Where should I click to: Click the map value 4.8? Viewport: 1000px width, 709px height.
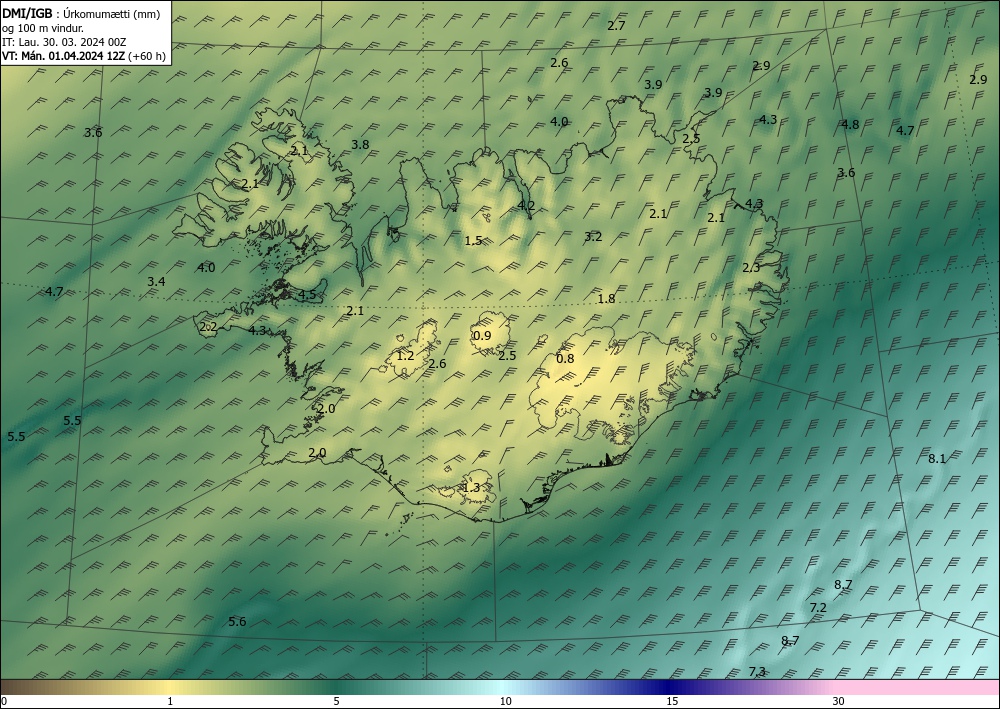(x=850, y=125)
